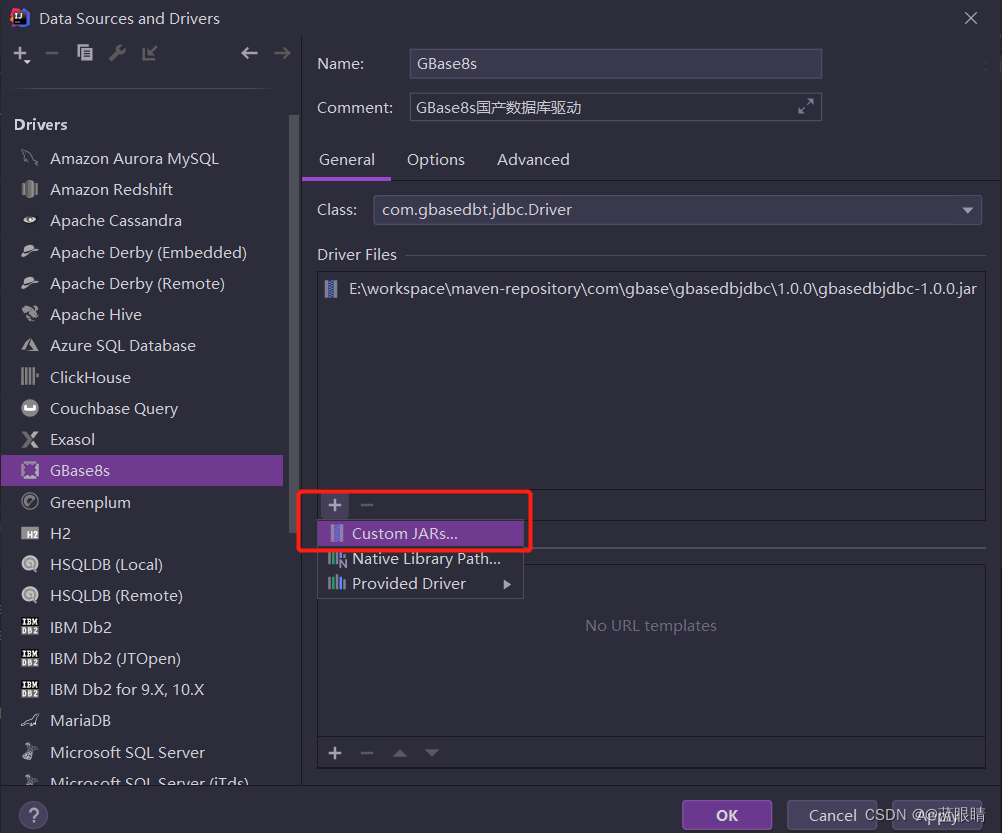Switch to the General tab
Image resolution: width=1002 pixels, height=833 pixels.
click(346, 160)
